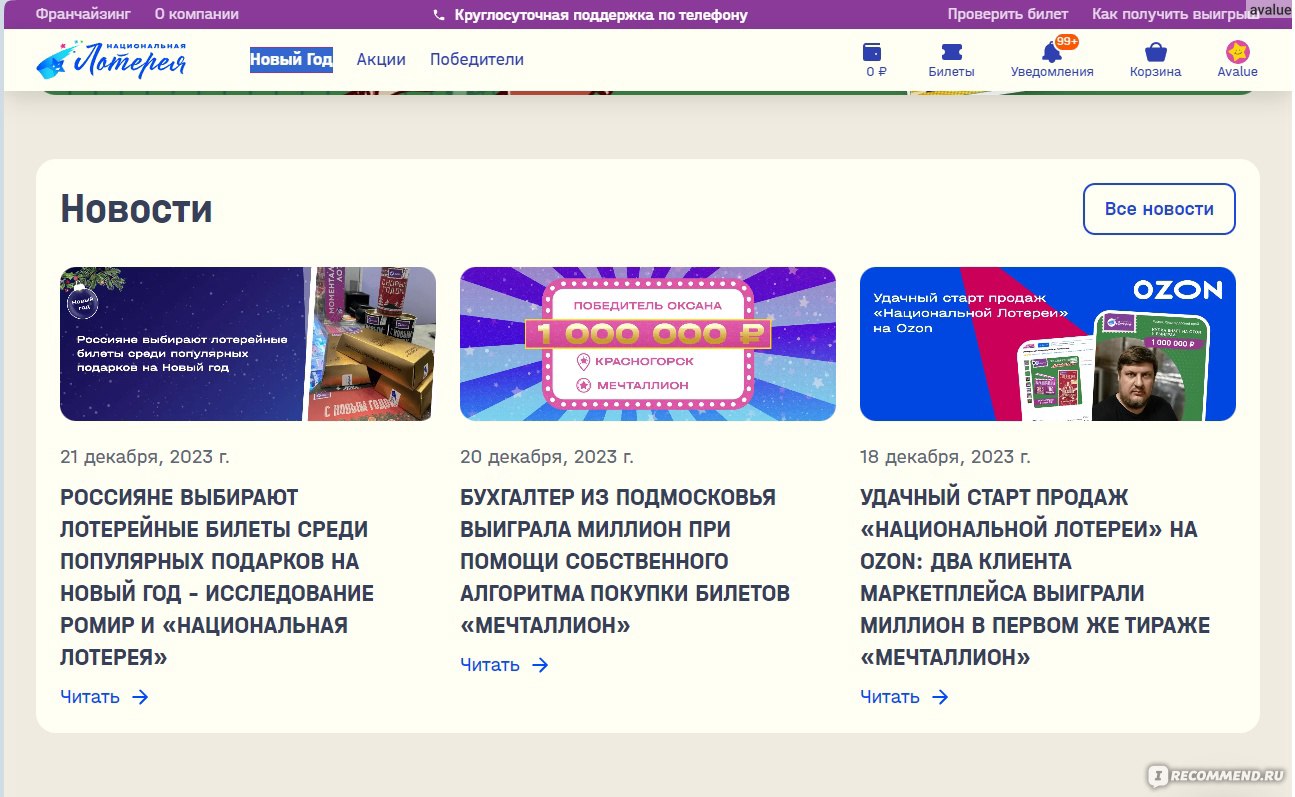This screenshot has width=1295, height=797.
Task: Open thumbnail Победитель Оксана 1 000 000 ₽
Action: (648, 344)
